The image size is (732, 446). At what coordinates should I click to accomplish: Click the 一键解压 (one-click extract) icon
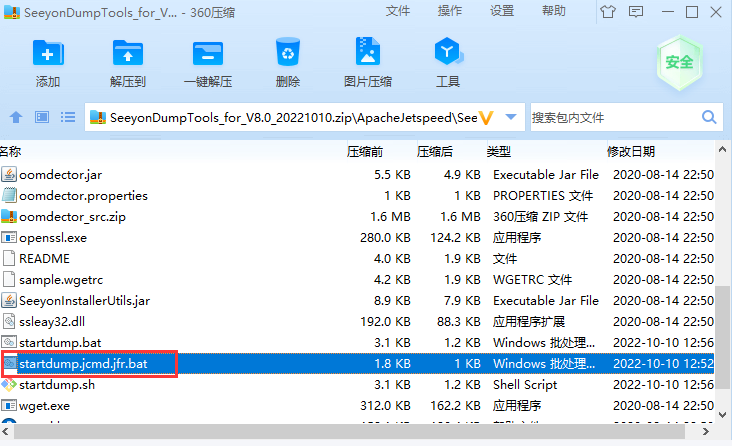coord(208,53)
